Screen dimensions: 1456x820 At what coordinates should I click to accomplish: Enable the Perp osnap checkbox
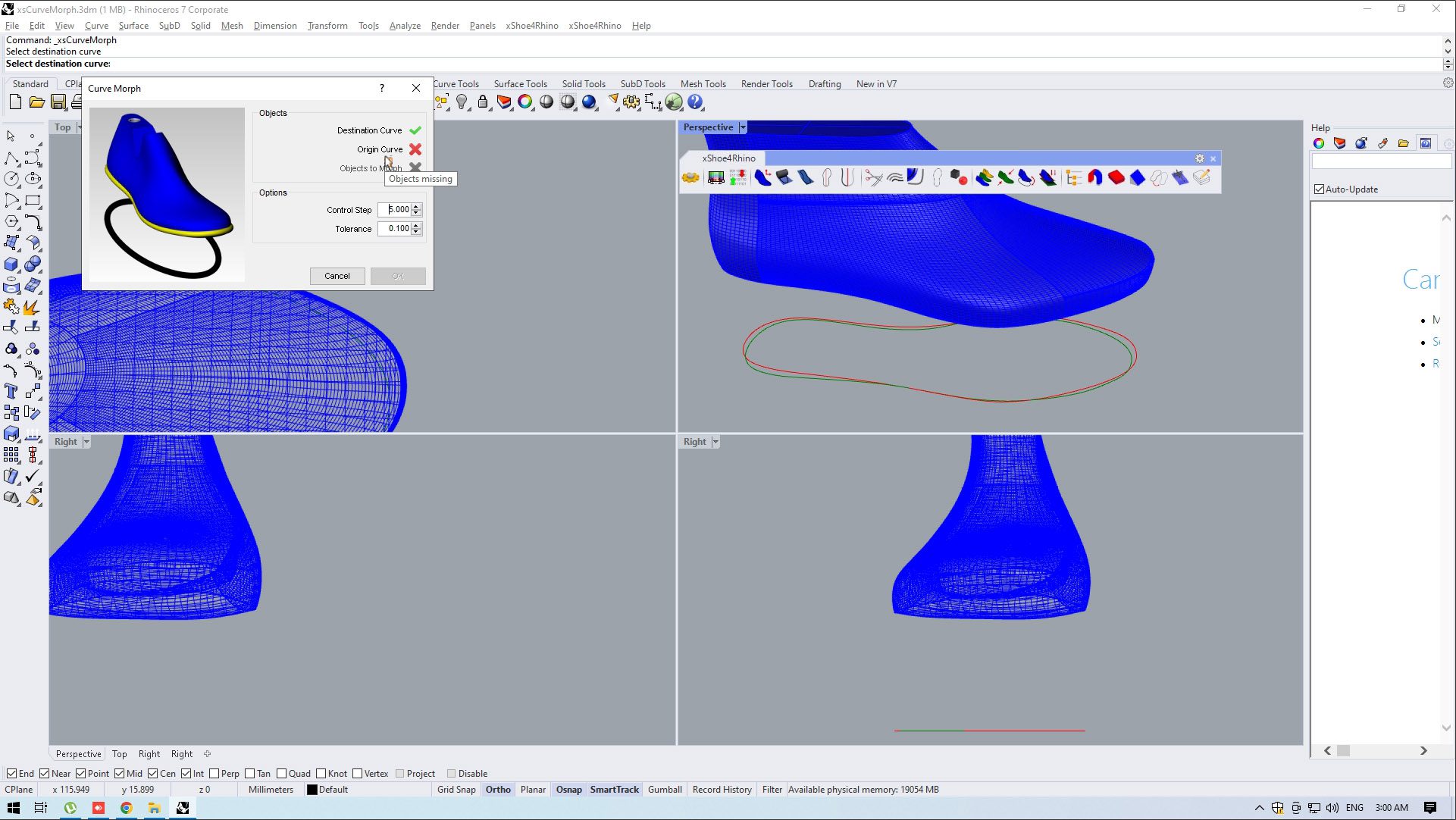214,774
